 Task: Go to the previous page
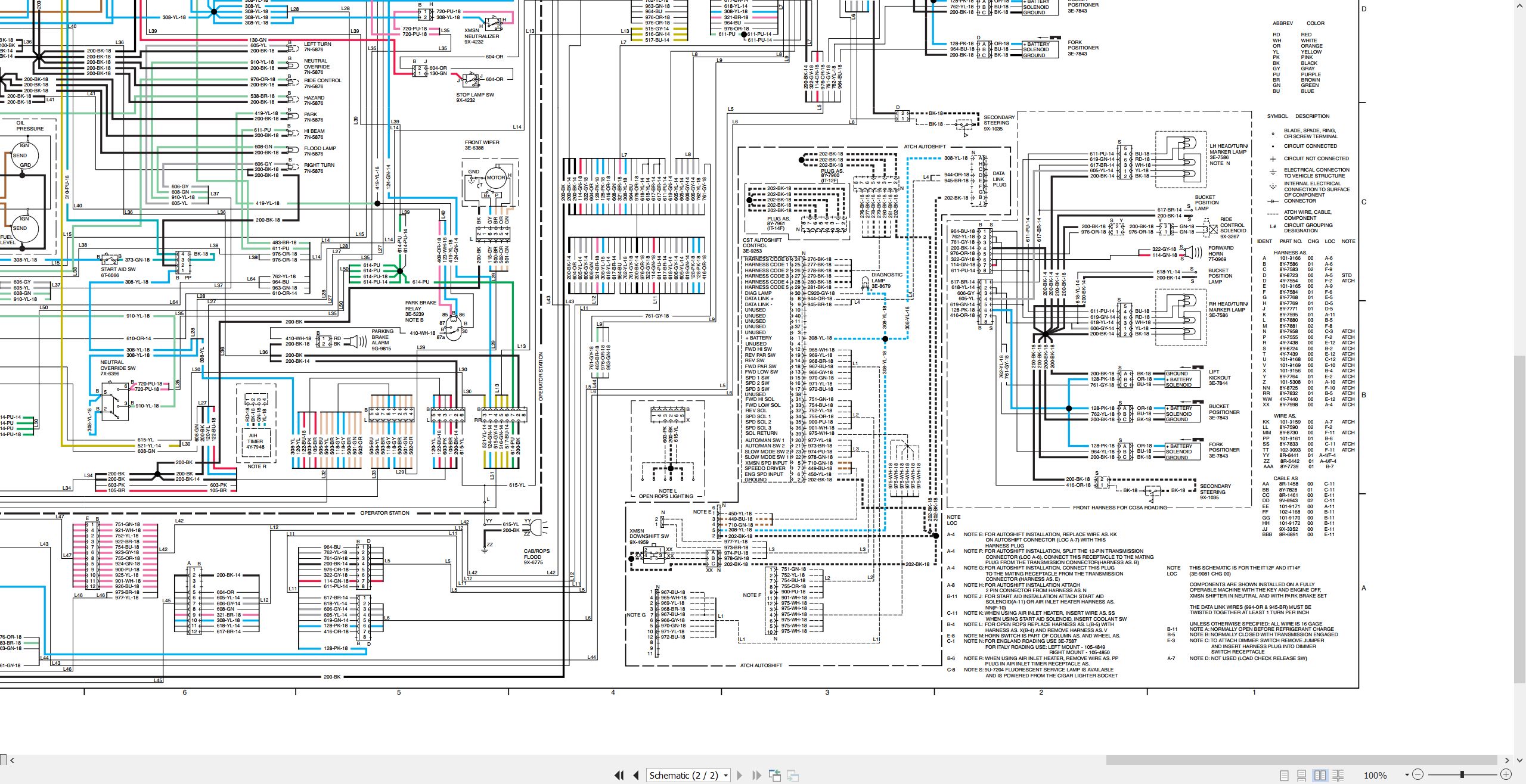coord(636,775)
